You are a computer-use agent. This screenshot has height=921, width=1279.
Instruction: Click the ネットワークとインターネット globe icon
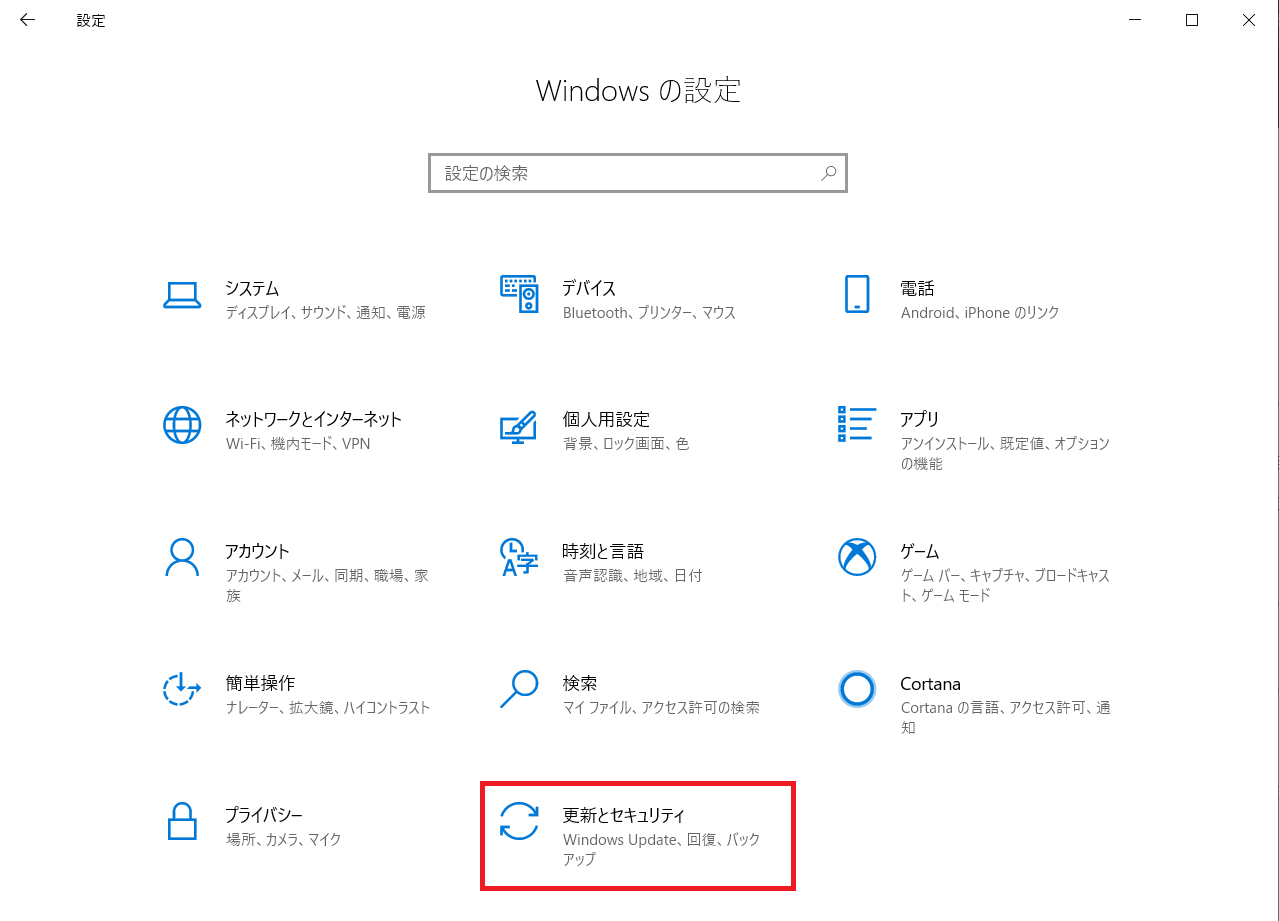[x=182, y=425]
